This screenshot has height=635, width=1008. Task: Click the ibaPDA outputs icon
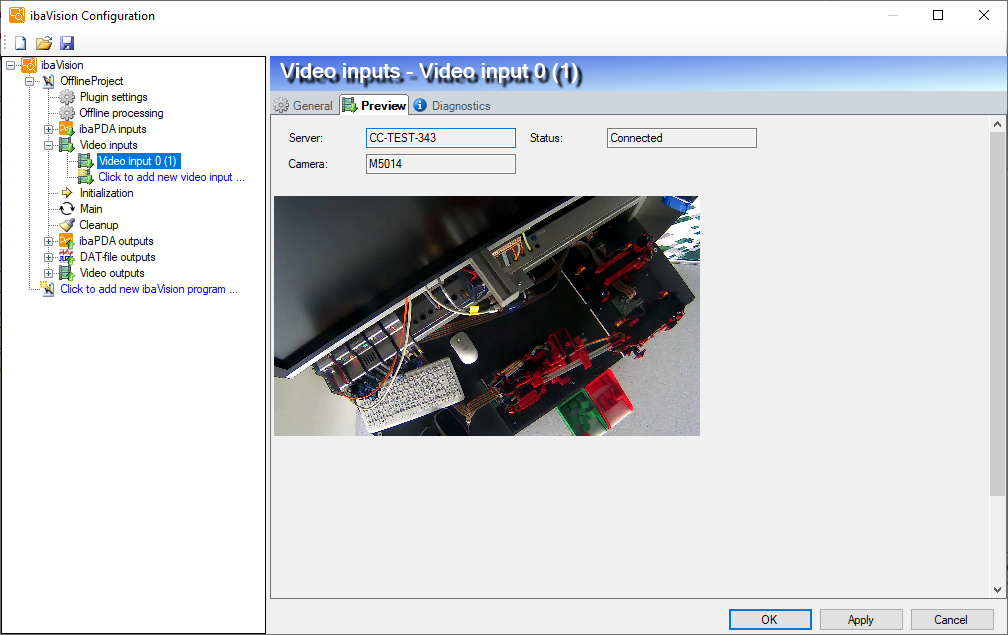pos(67,241)
